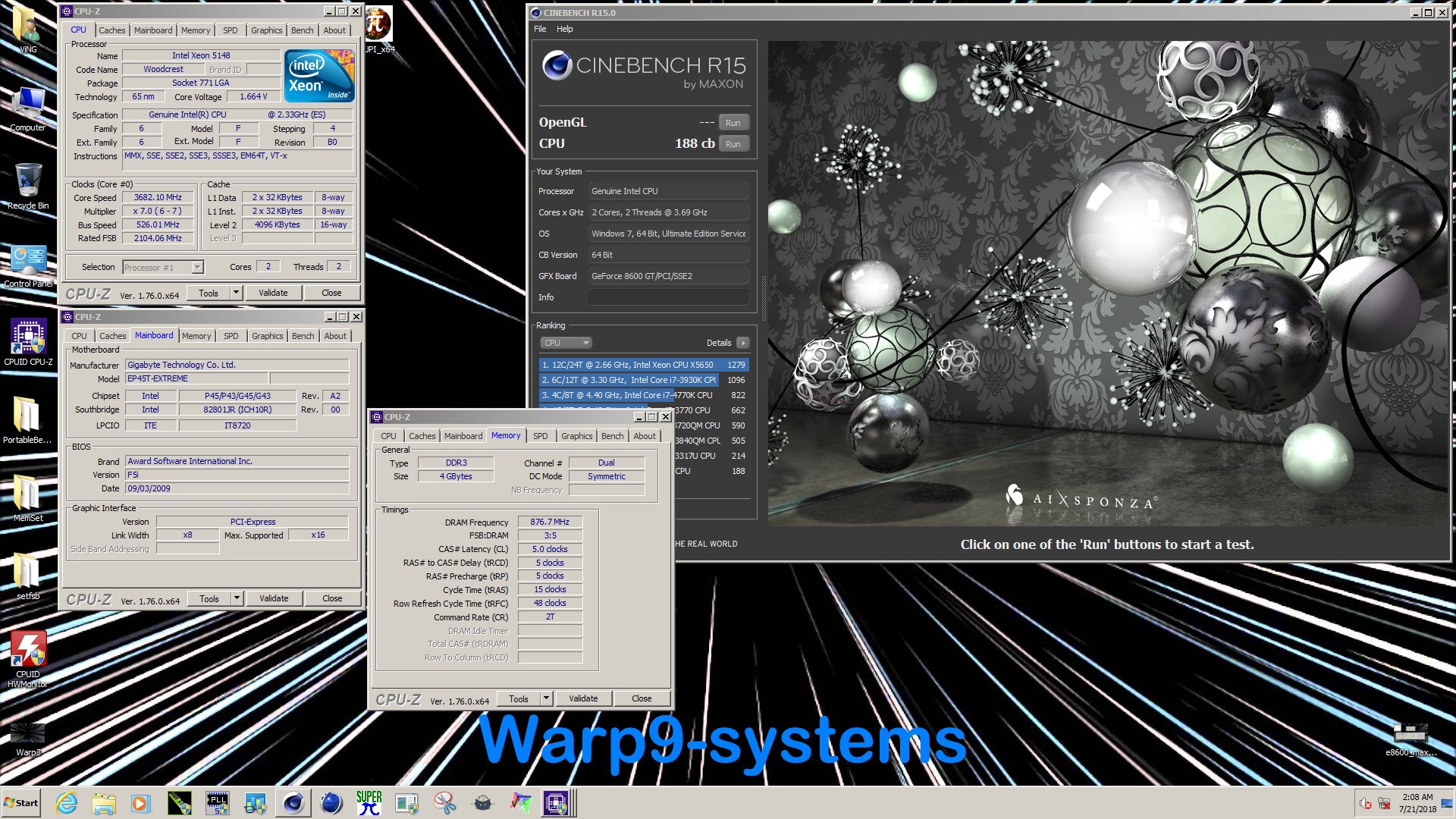Click Cinebench GFX Board GeForce 8600 GT field
This screenshot has height=819, width=1456.
(669, 276)
